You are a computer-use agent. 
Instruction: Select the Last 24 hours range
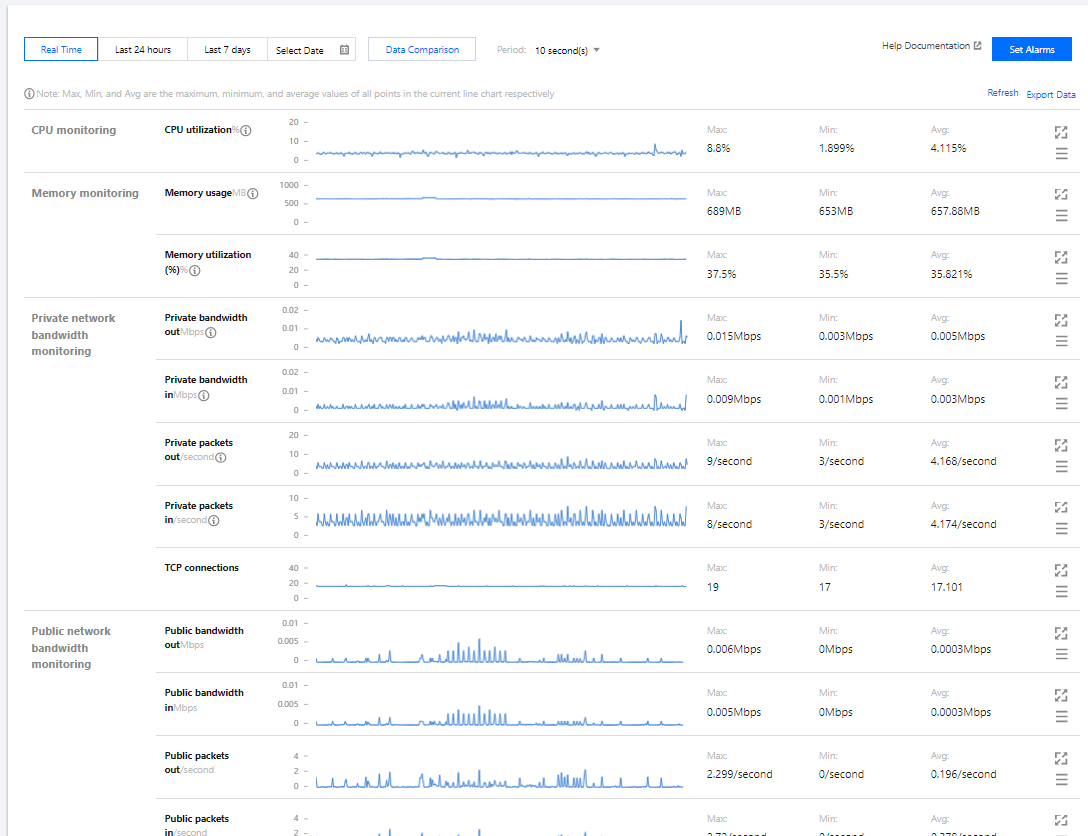[x=143, y=50]
